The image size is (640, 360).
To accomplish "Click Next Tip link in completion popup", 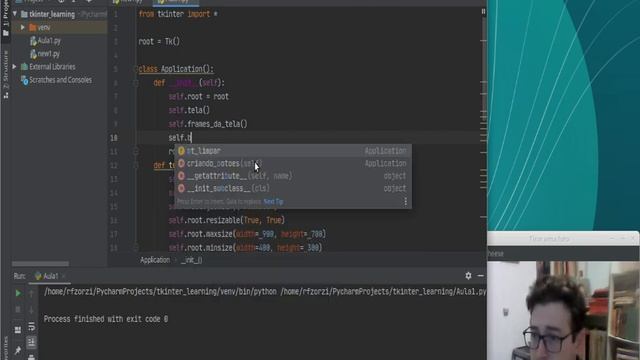I will tap(273, 202).
